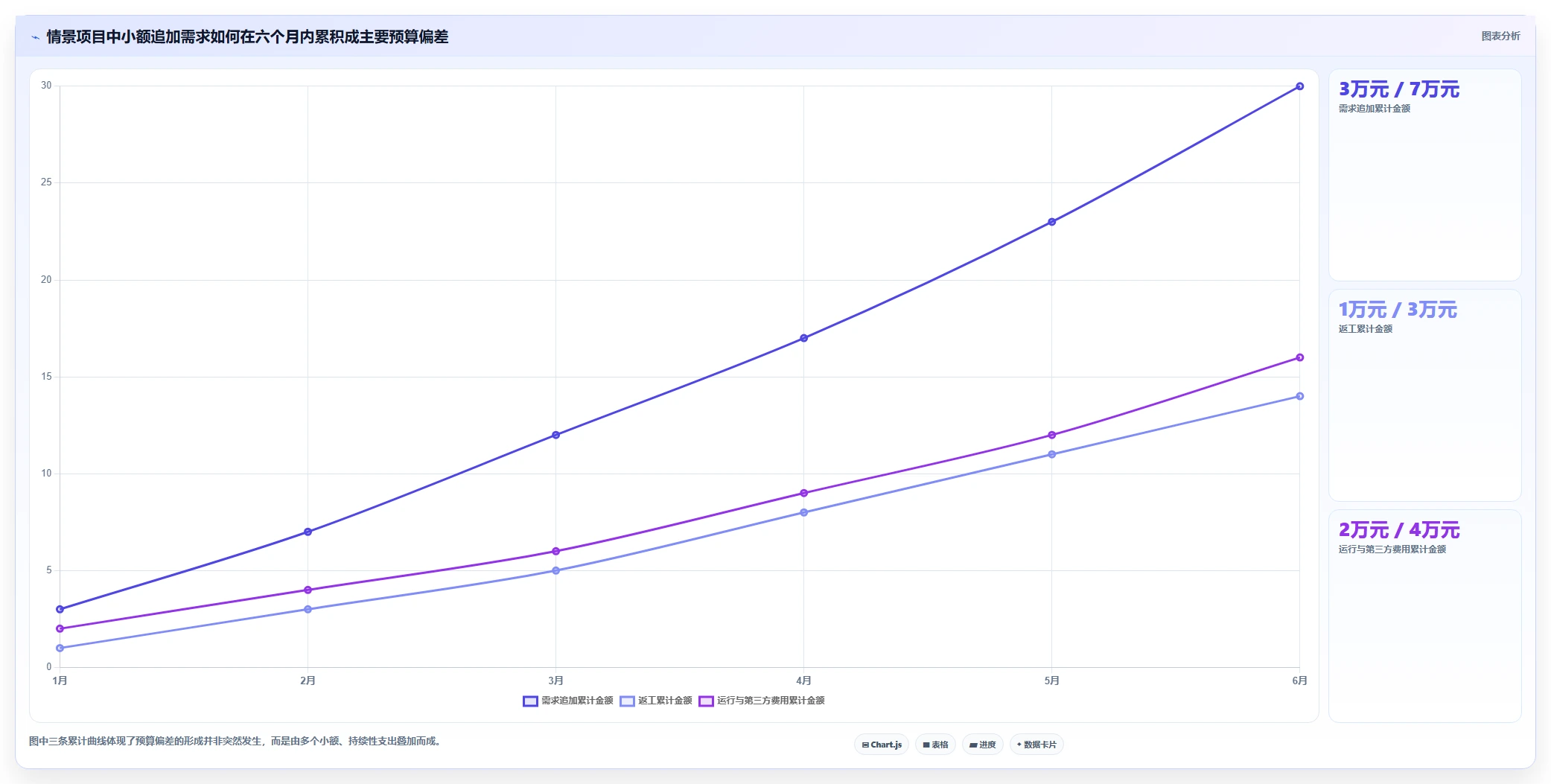Click the 返工 data point for 4月 at 8

pos(803,512)
